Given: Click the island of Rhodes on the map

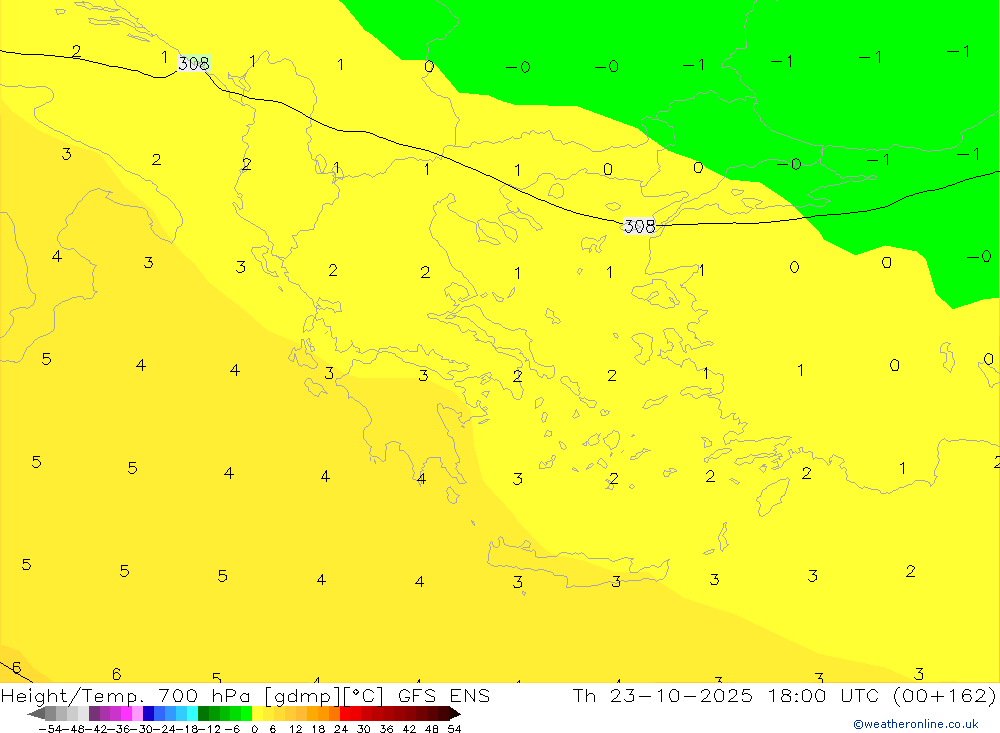Looking at the screenshot, I should (x=772, y=496).
